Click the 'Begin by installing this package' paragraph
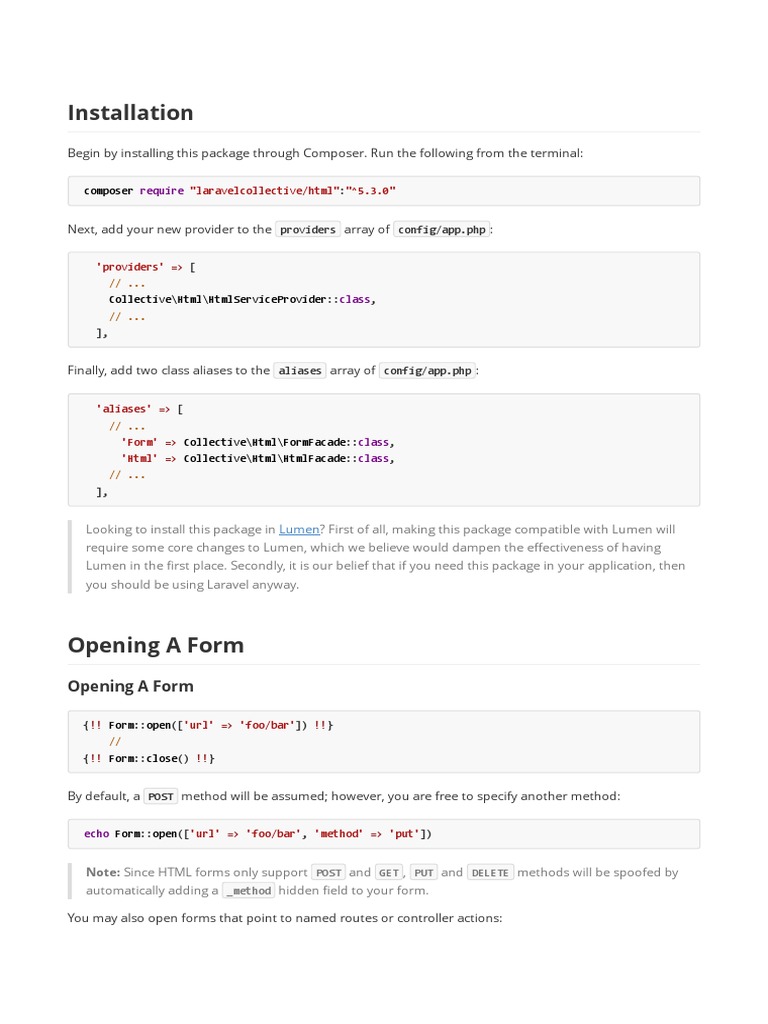This screenshot has height=1024, width=768. point(325,153)
